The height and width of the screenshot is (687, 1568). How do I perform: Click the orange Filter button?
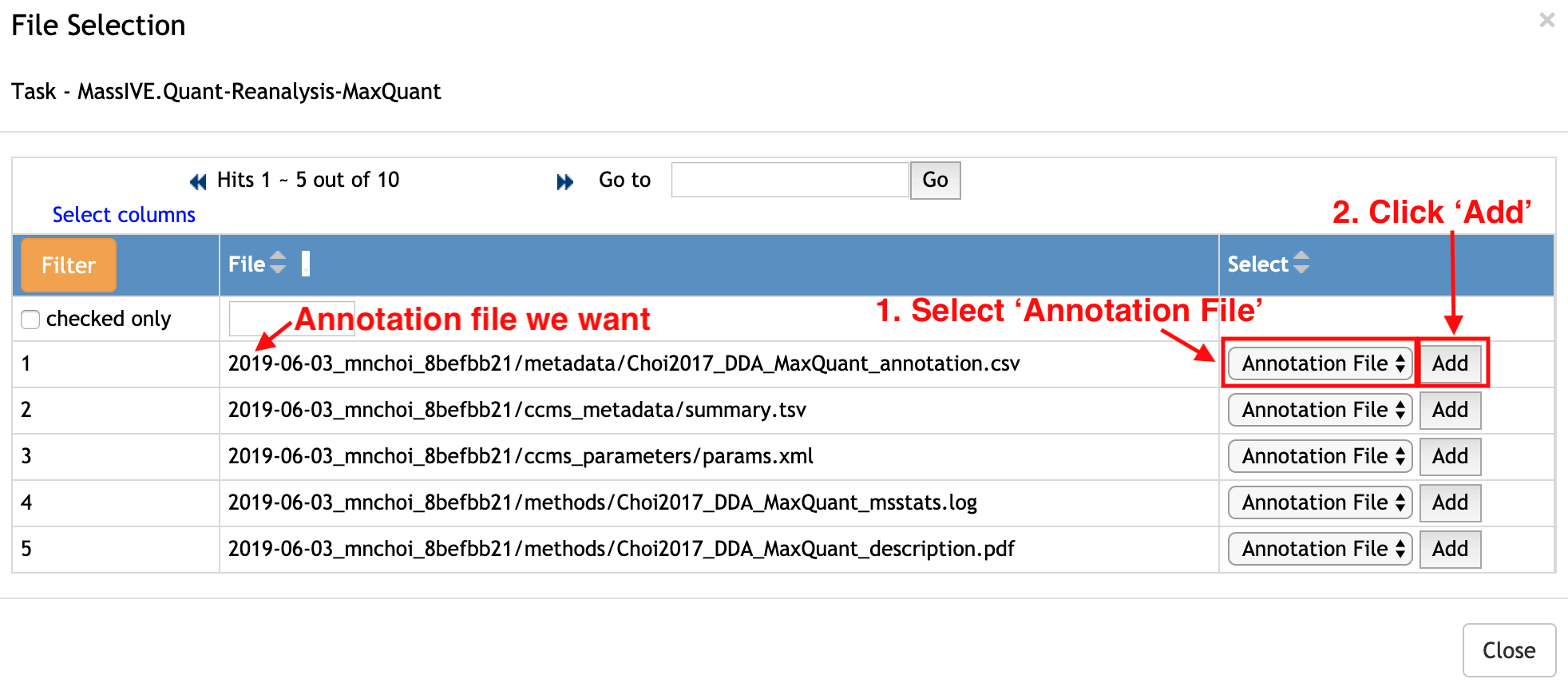tap(69, 265)
